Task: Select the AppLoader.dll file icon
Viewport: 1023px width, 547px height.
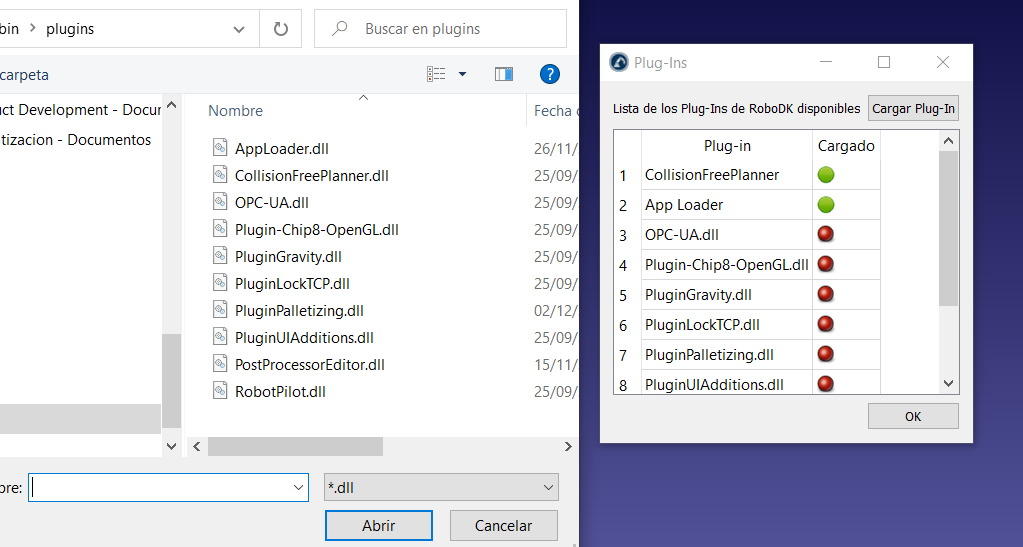Action: point(221,148)
